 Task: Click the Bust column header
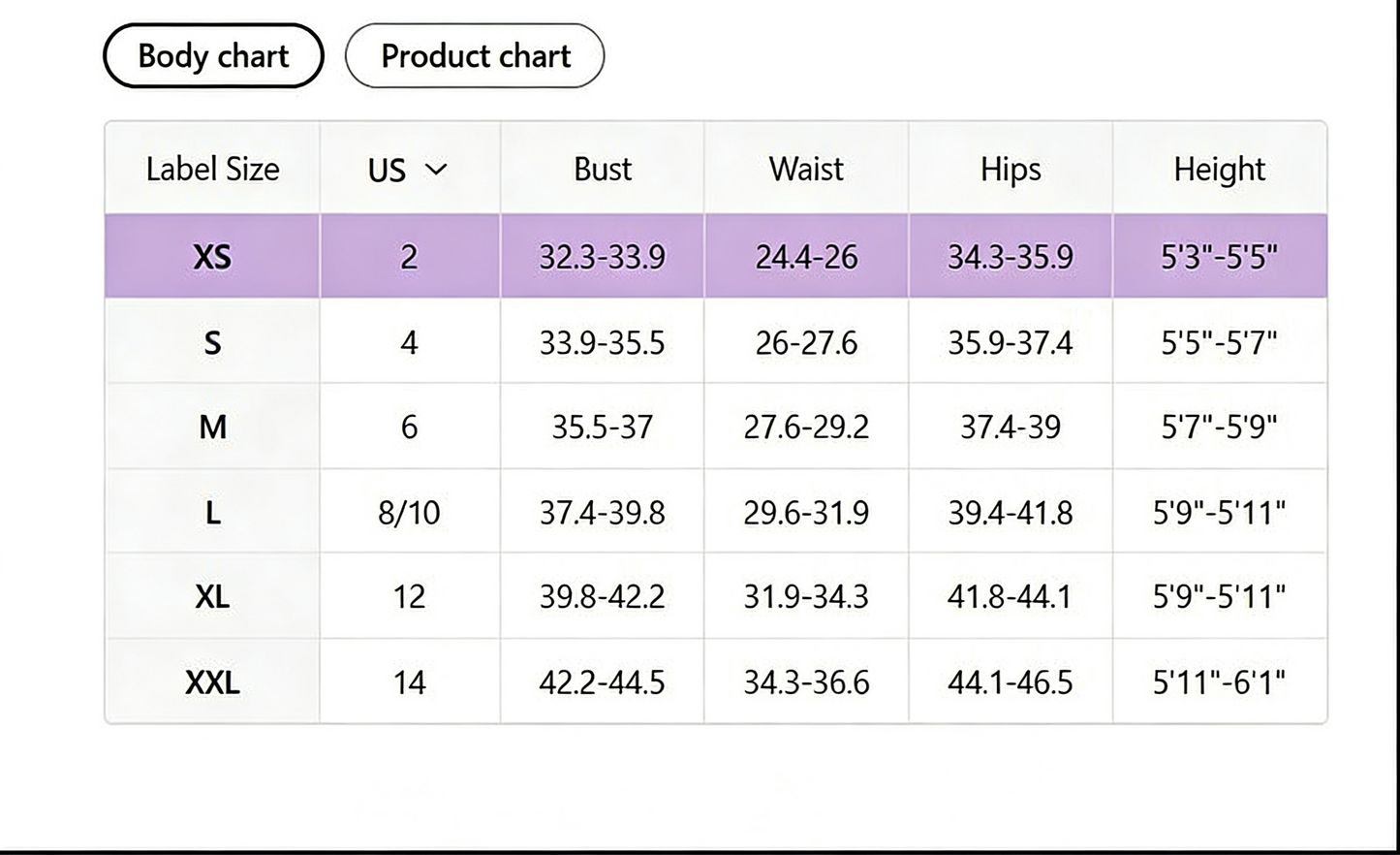603,169
